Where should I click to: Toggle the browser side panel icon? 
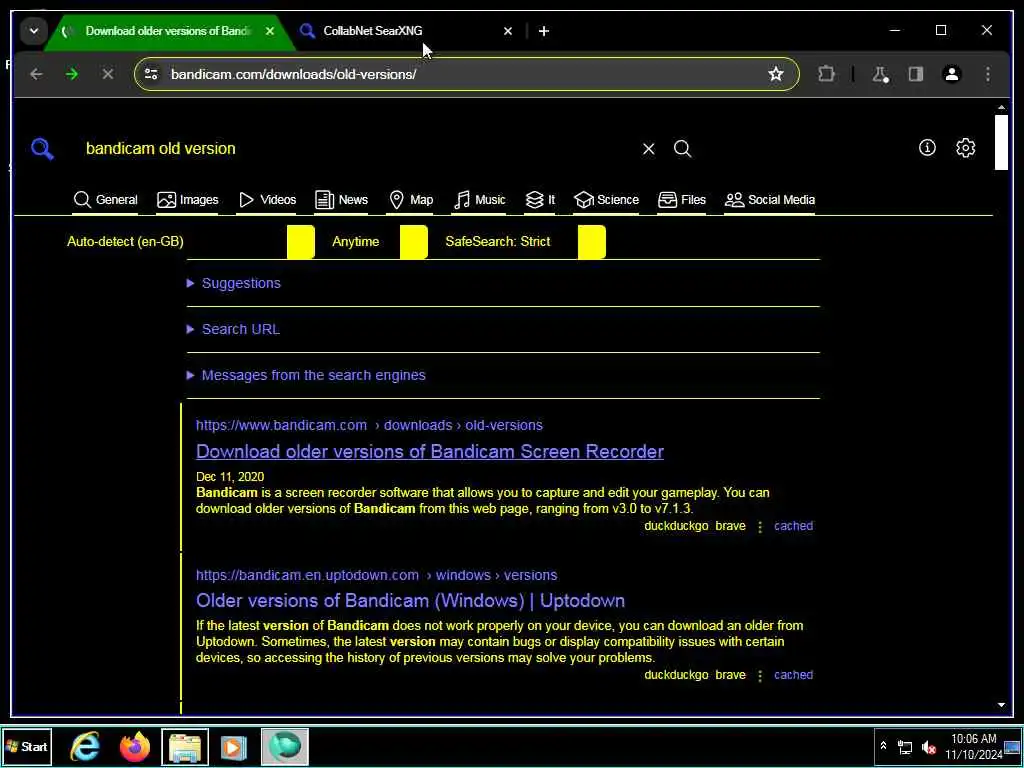click(x=916, y=74)
